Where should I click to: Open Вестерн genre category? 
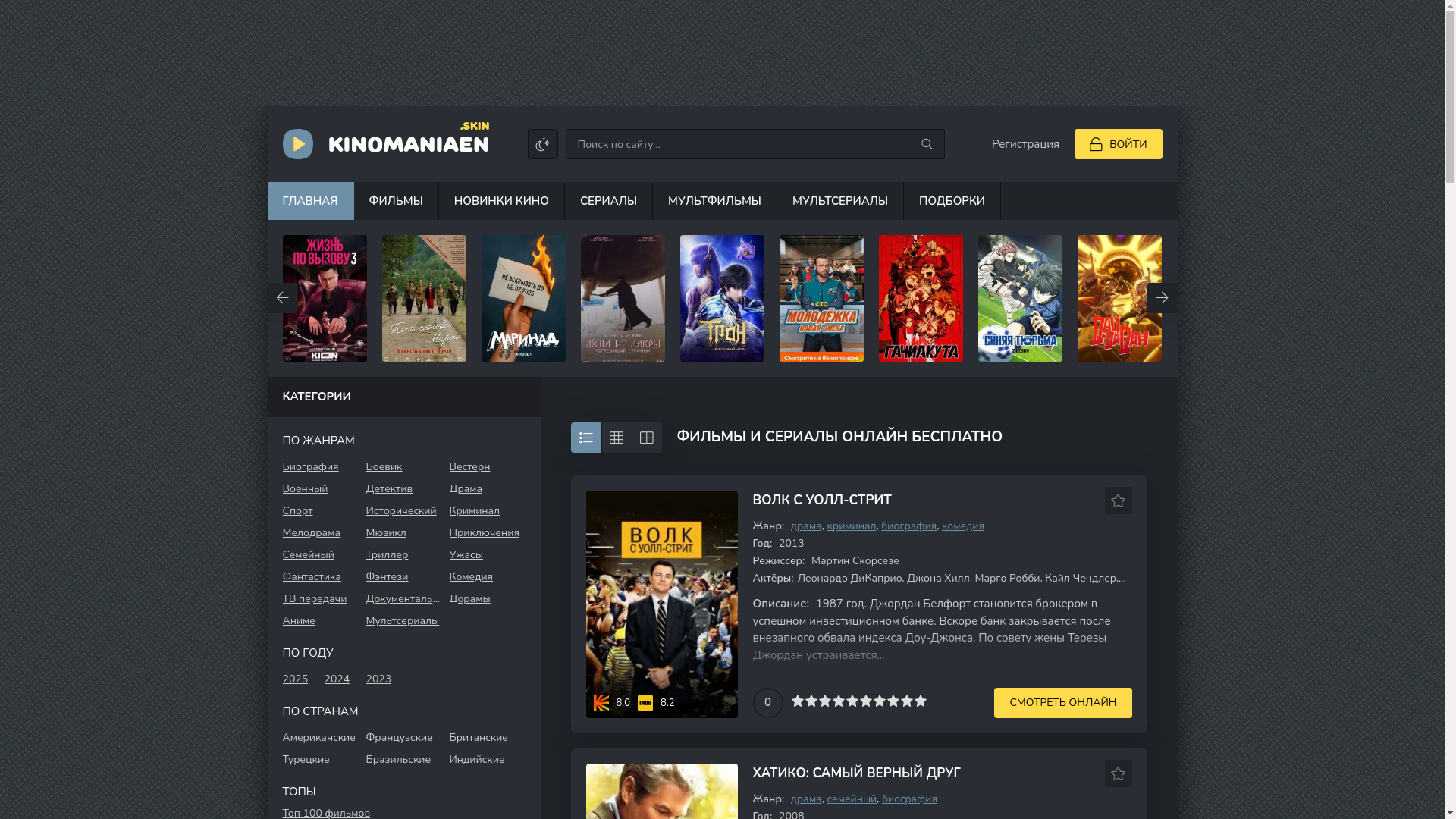(x=469, y=467)
